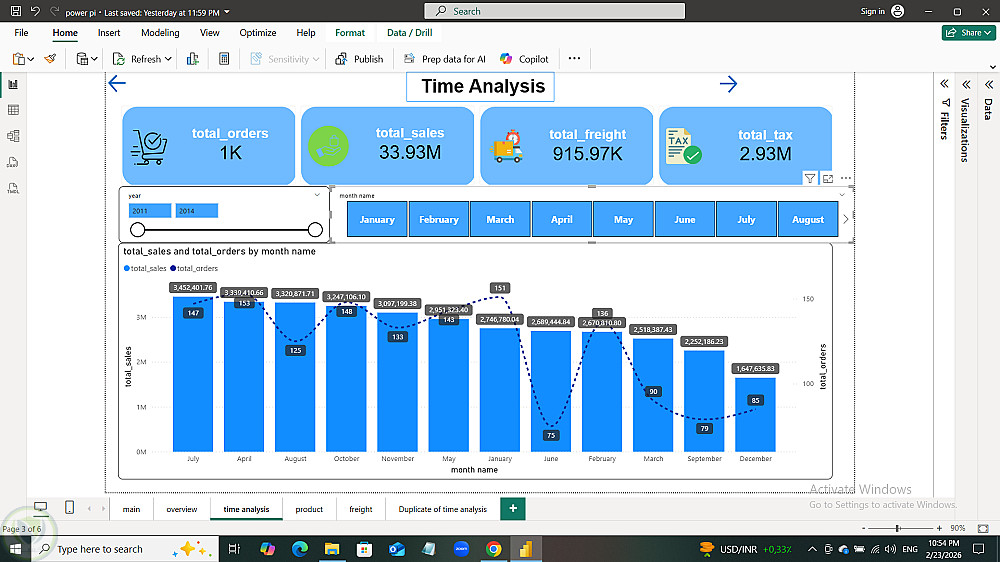Viewport: 1000px width, 562px height.
Task: Toggle the January month slicer button
Action: tap(377, 219)
